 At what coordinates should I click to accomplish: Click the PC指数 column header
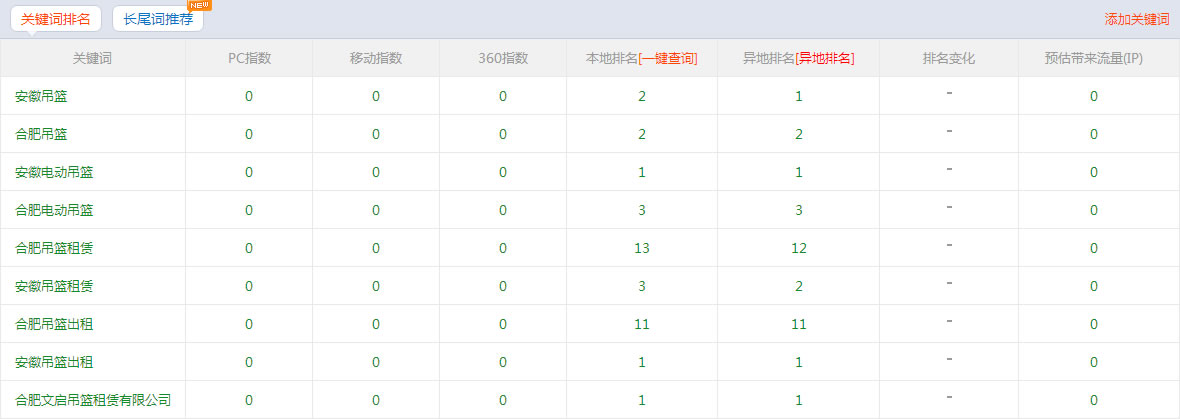pyautogui.click(x=249, y=58)
